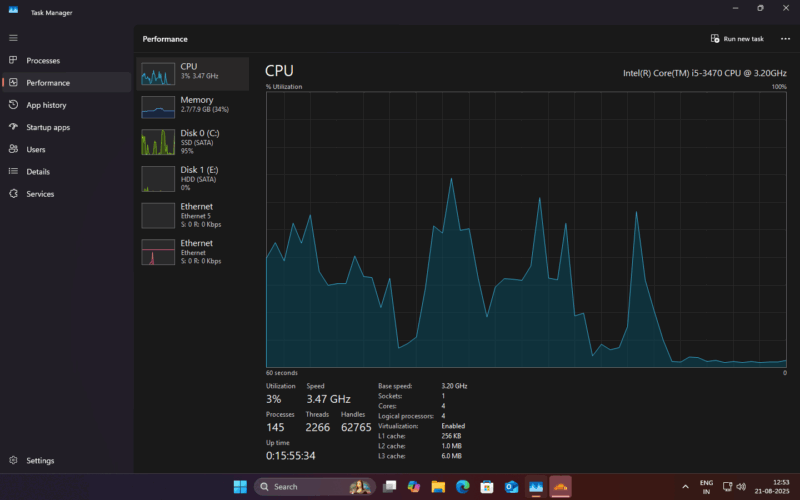The height and width of the screenshot is (500, 800).
Task: Open Copilot from the taskbar
Action: tap(414, 486)
